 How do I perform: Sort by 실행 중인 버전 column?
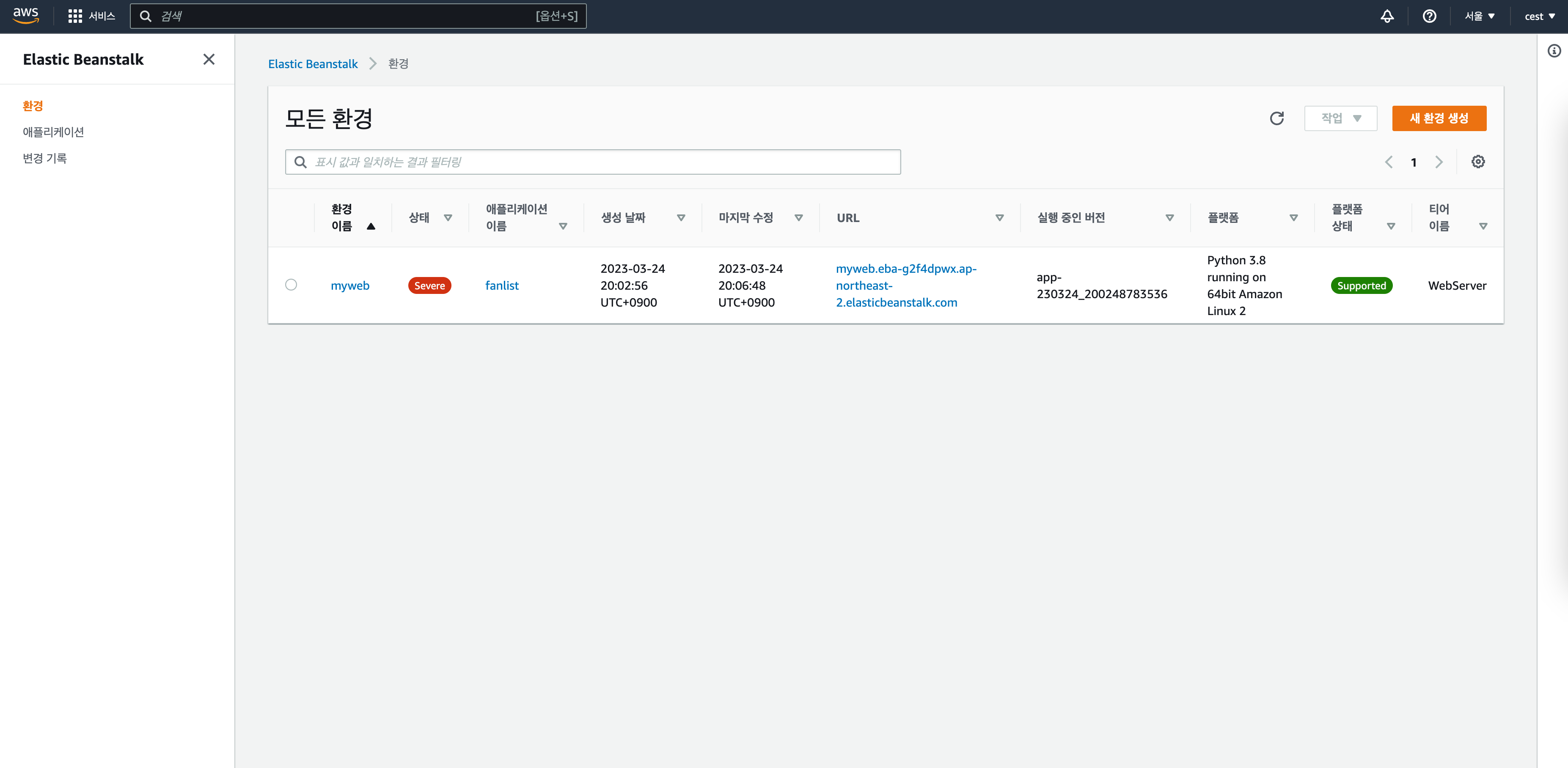[x=1169, y=218]
